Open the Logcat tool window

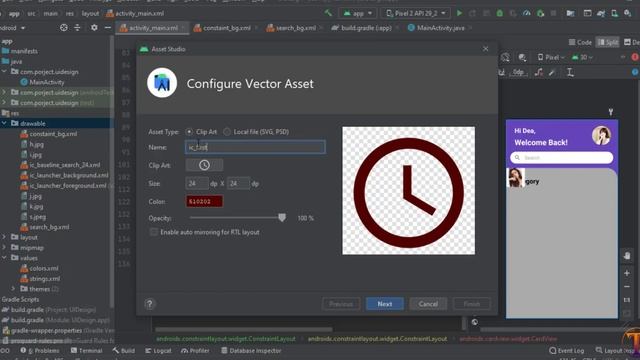tap(158, 351)
